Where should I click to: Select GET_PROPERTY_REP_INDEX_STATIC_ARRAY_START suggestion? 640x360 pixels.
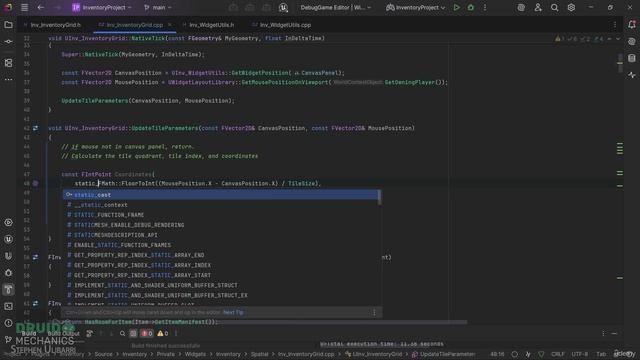(220, 275)
